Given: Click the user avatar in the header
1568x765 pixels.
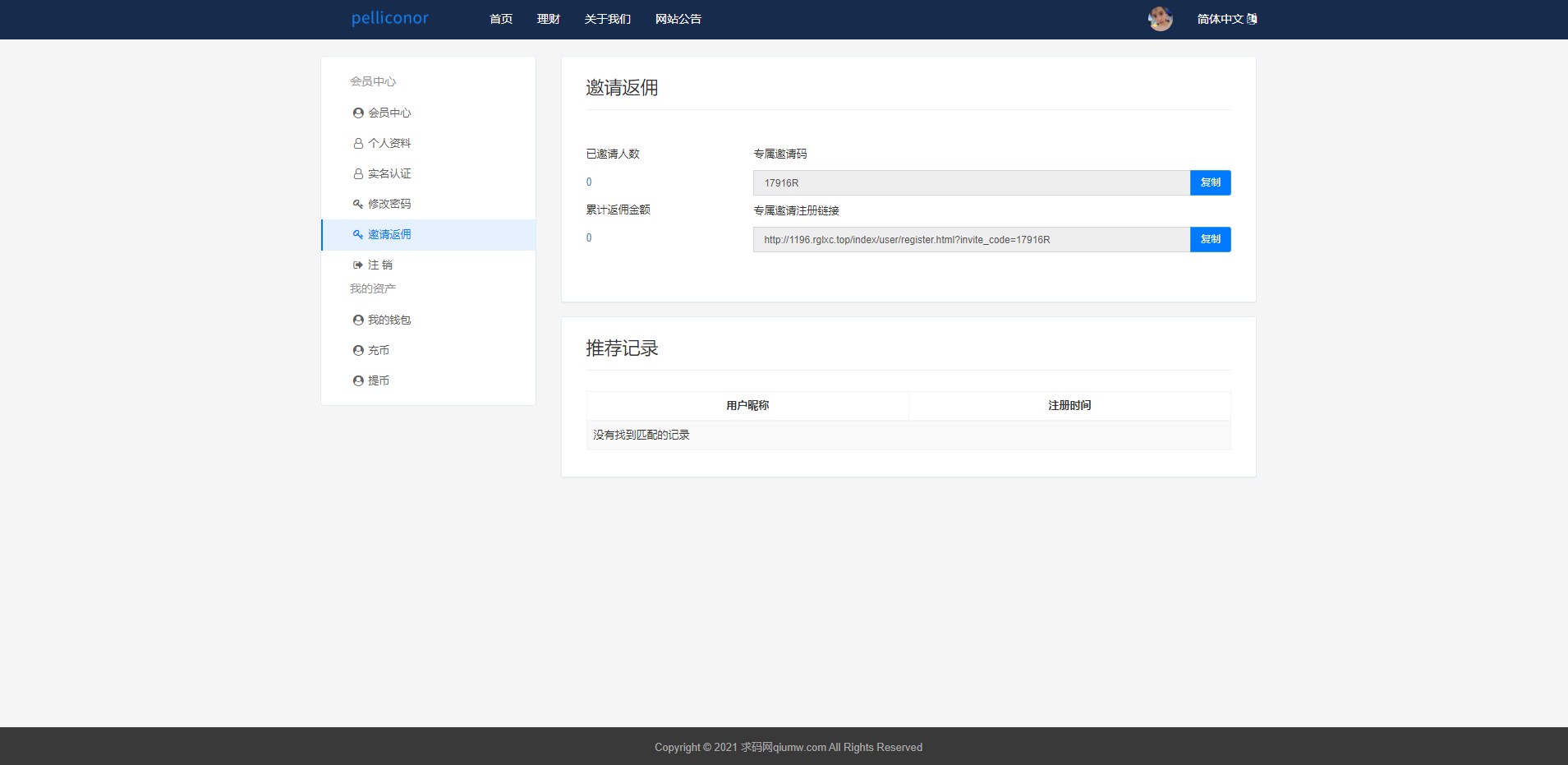Looking at the screenshot, I should point(1160,19).
